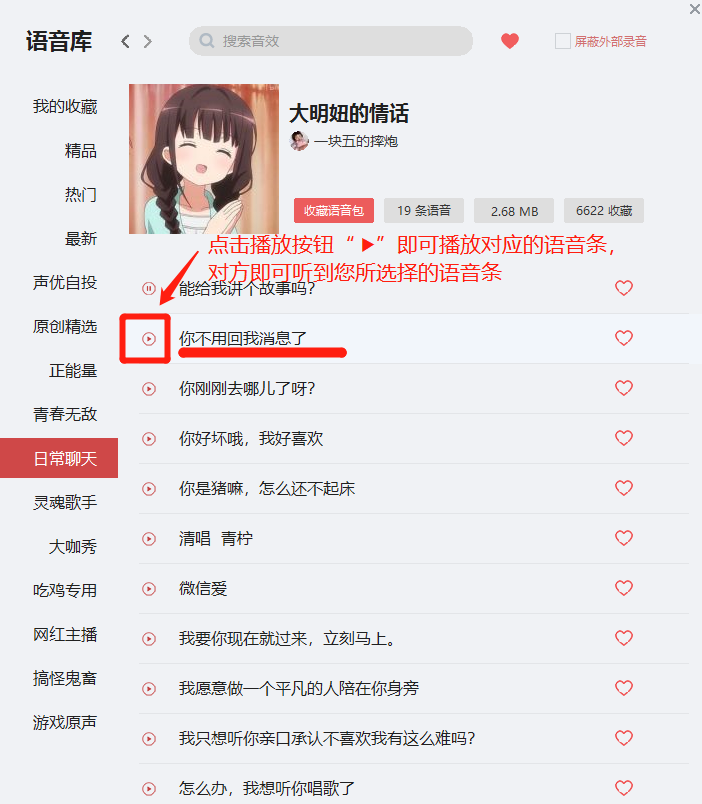The width and height of the screenshot is (702, 804).
Task: Switch to the 热门 category
Action: (x=81, y=195)
